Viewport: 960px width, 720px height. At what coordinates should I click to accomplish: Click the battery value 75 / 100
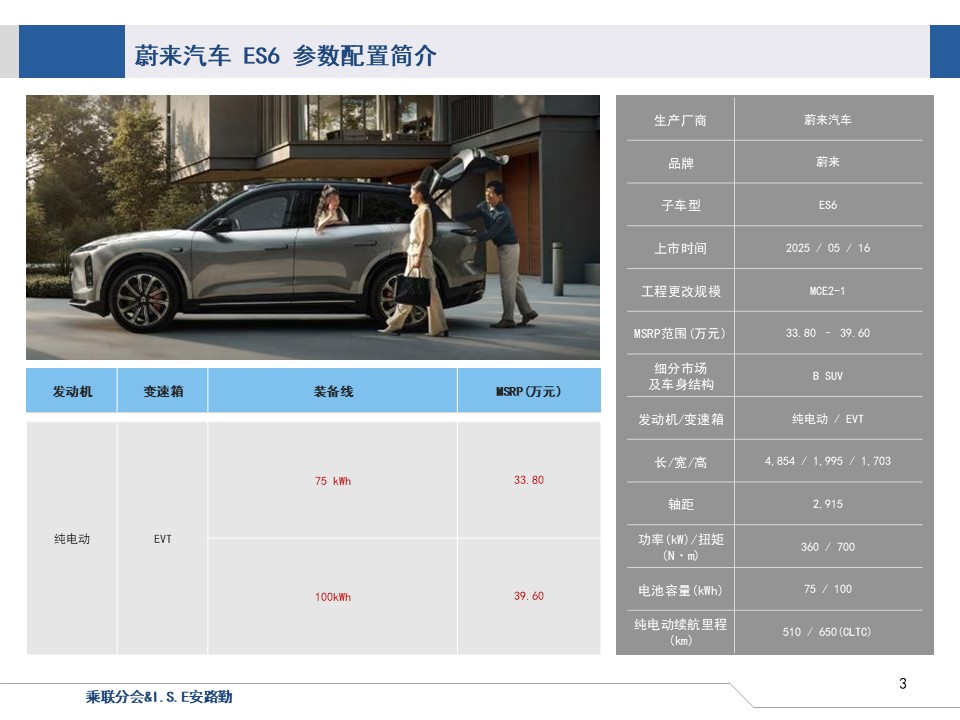[x=828, y=589]
